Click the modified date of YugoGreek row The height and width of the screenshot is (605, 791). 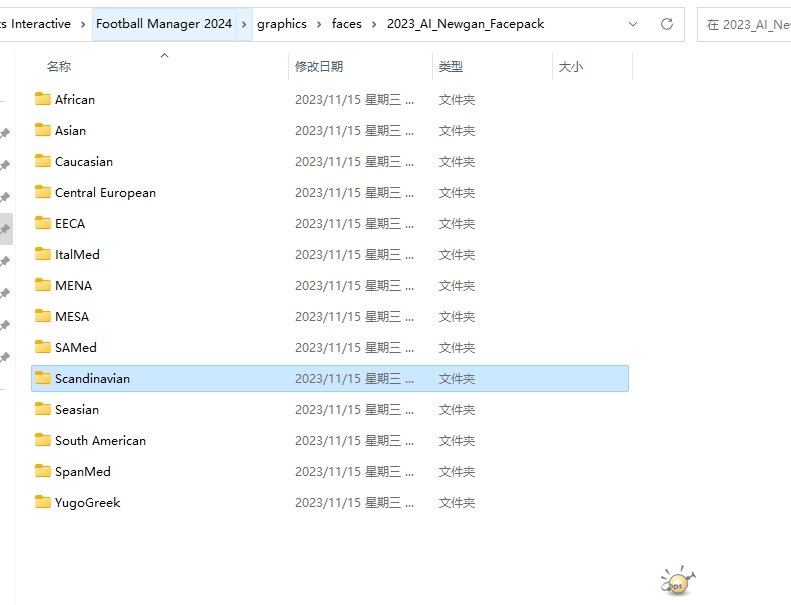click(354, 503)
